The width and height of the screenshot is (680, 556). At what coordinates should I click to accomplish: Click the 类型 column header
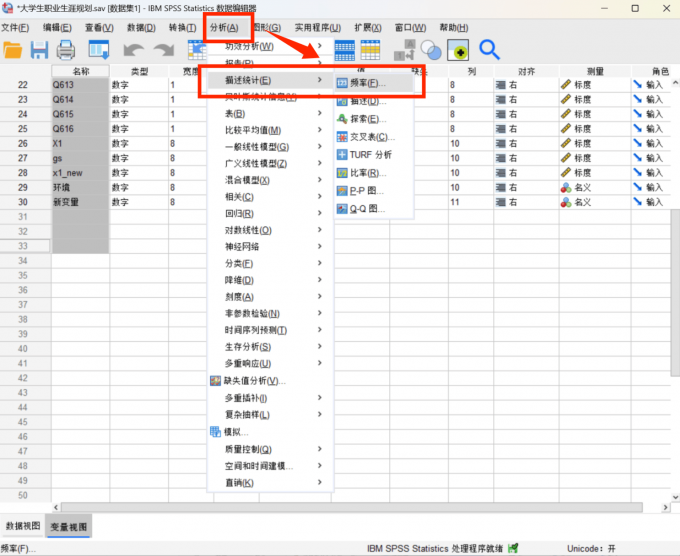[139, 71]
